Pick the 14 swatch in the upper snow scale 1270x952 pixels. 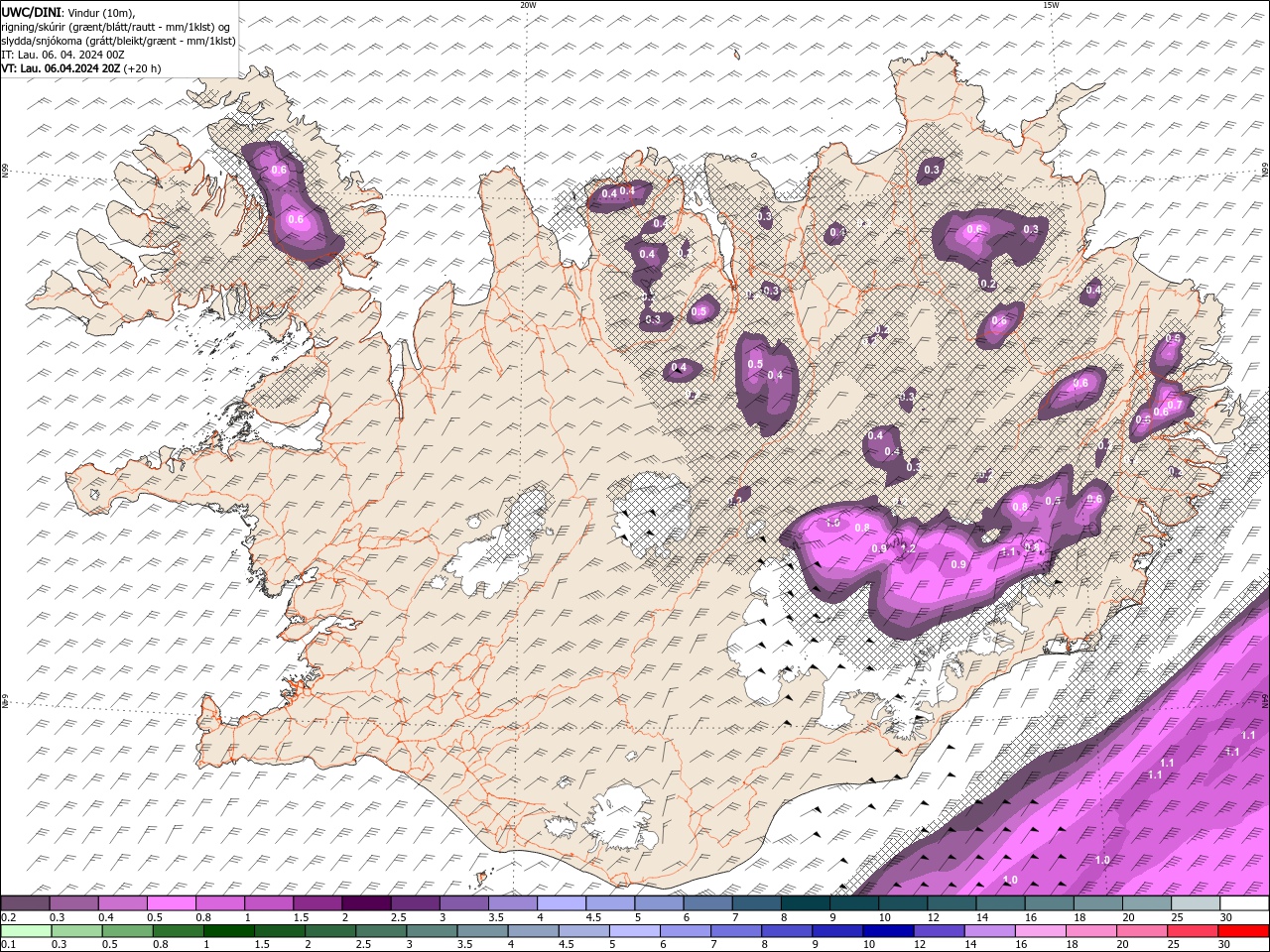point(1000,903)
